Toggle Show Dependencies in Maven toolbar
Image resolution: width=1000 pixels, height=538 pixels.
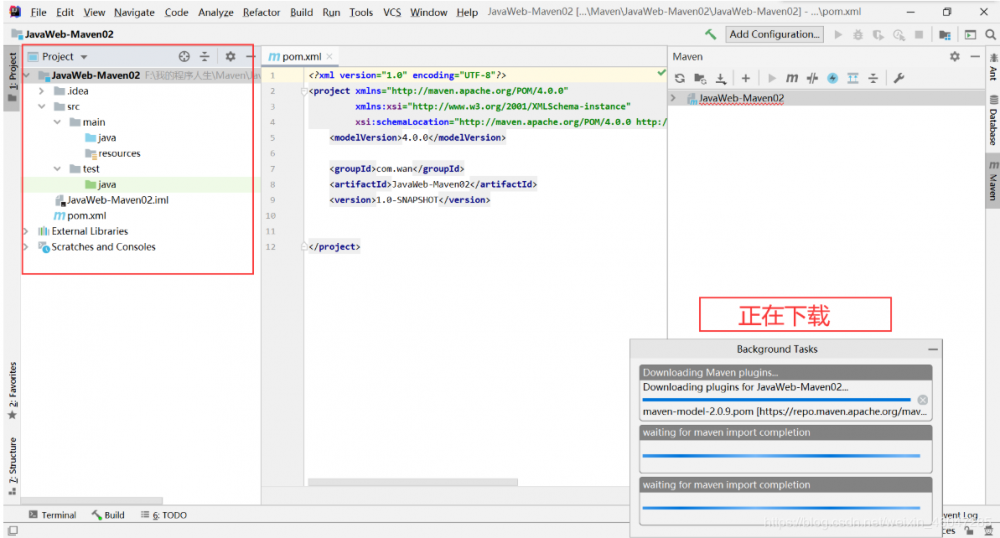[853, 78]
